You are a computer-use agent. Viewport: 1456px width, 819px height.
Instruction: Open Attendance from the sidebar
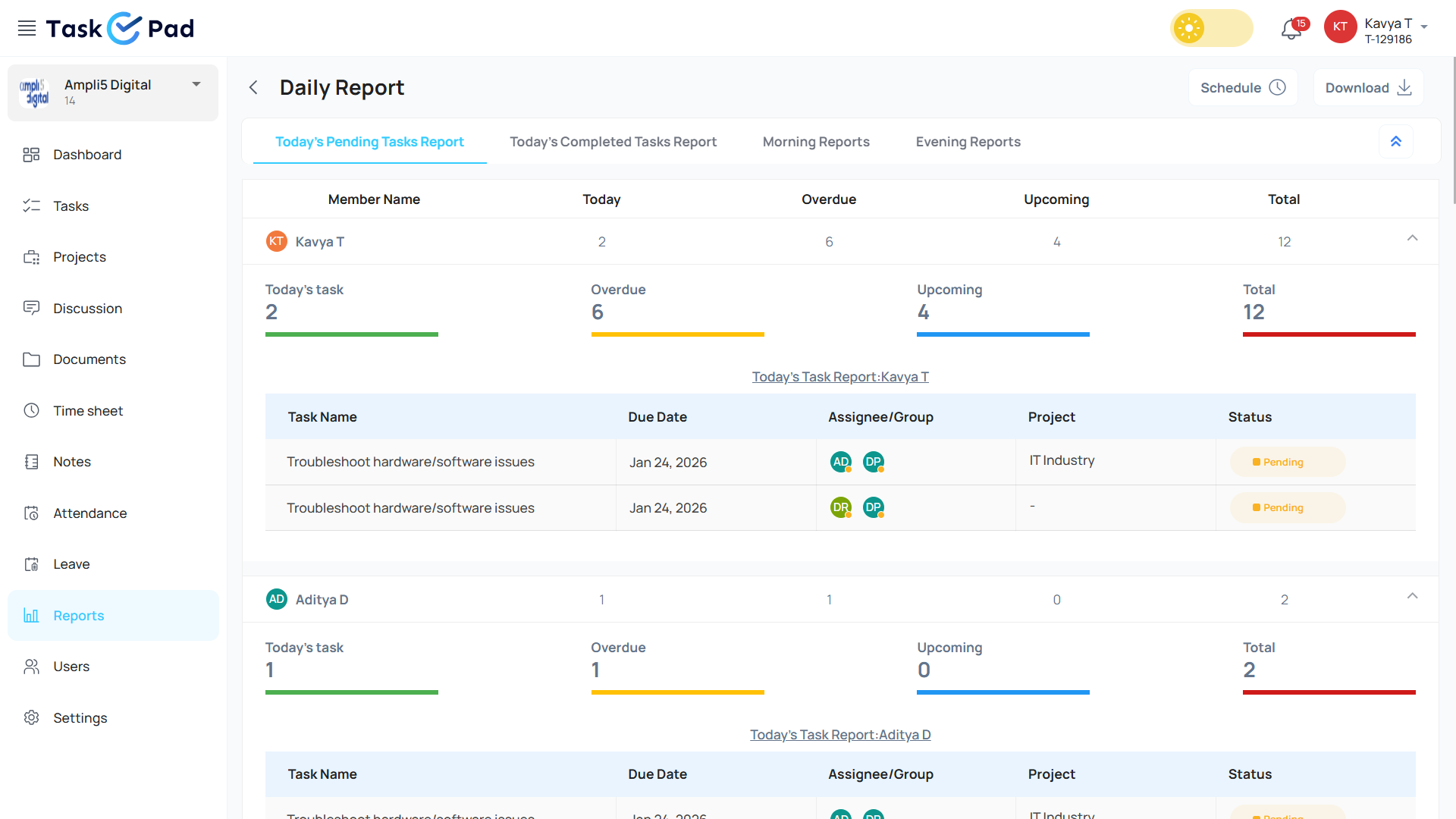pos(89,513)
